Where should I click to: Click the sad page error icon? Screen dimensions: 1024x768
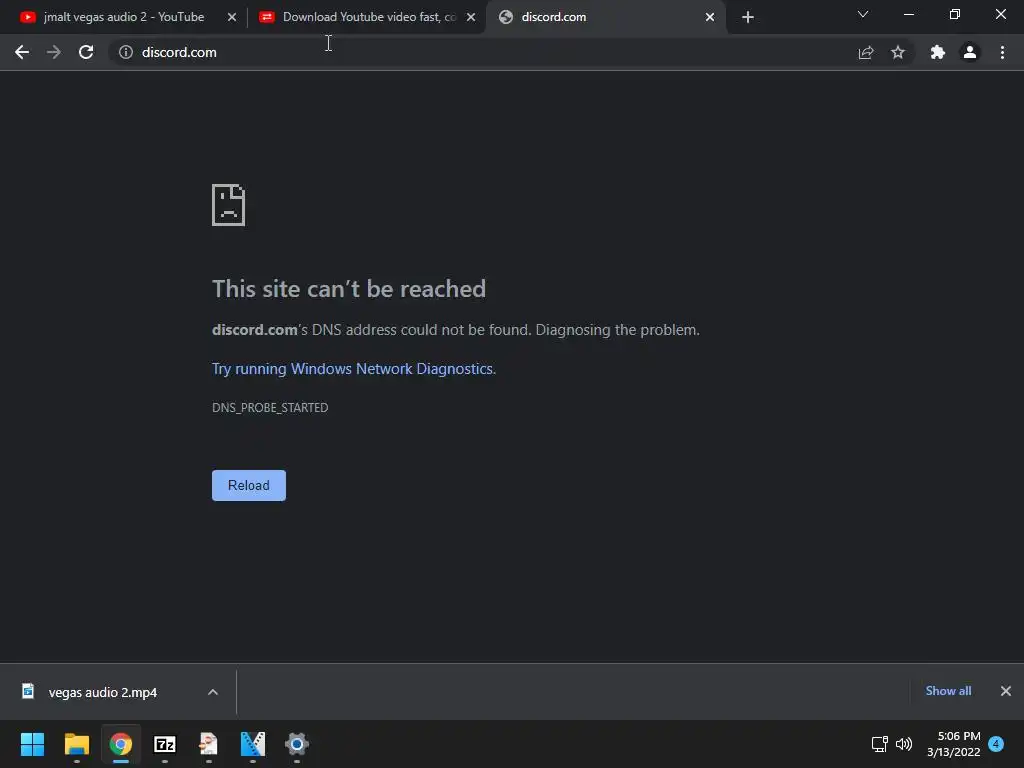pos(229,205)
